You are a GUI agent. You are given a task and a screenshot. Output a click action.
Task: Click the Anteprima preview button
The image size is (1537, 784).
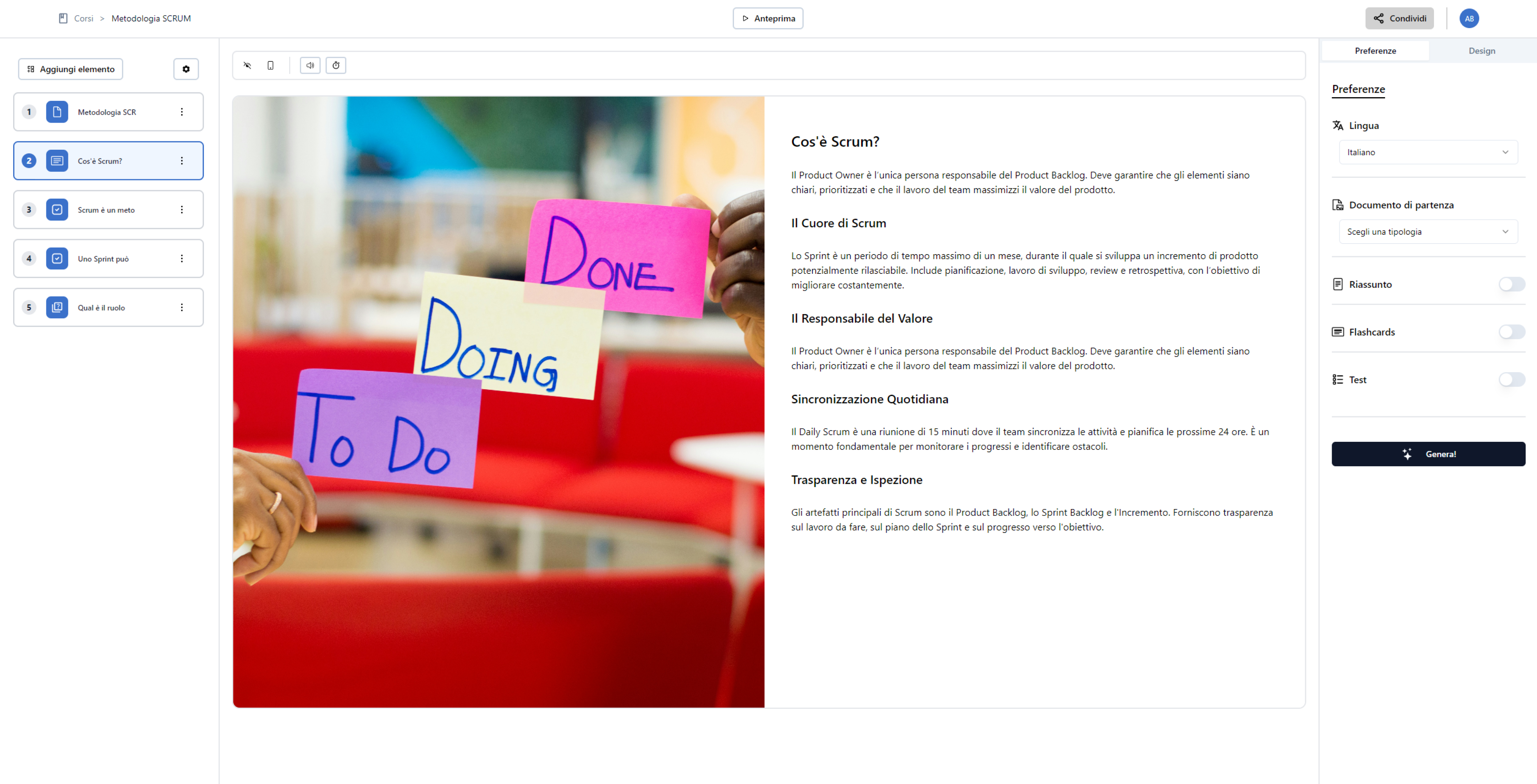coord(767,19)
